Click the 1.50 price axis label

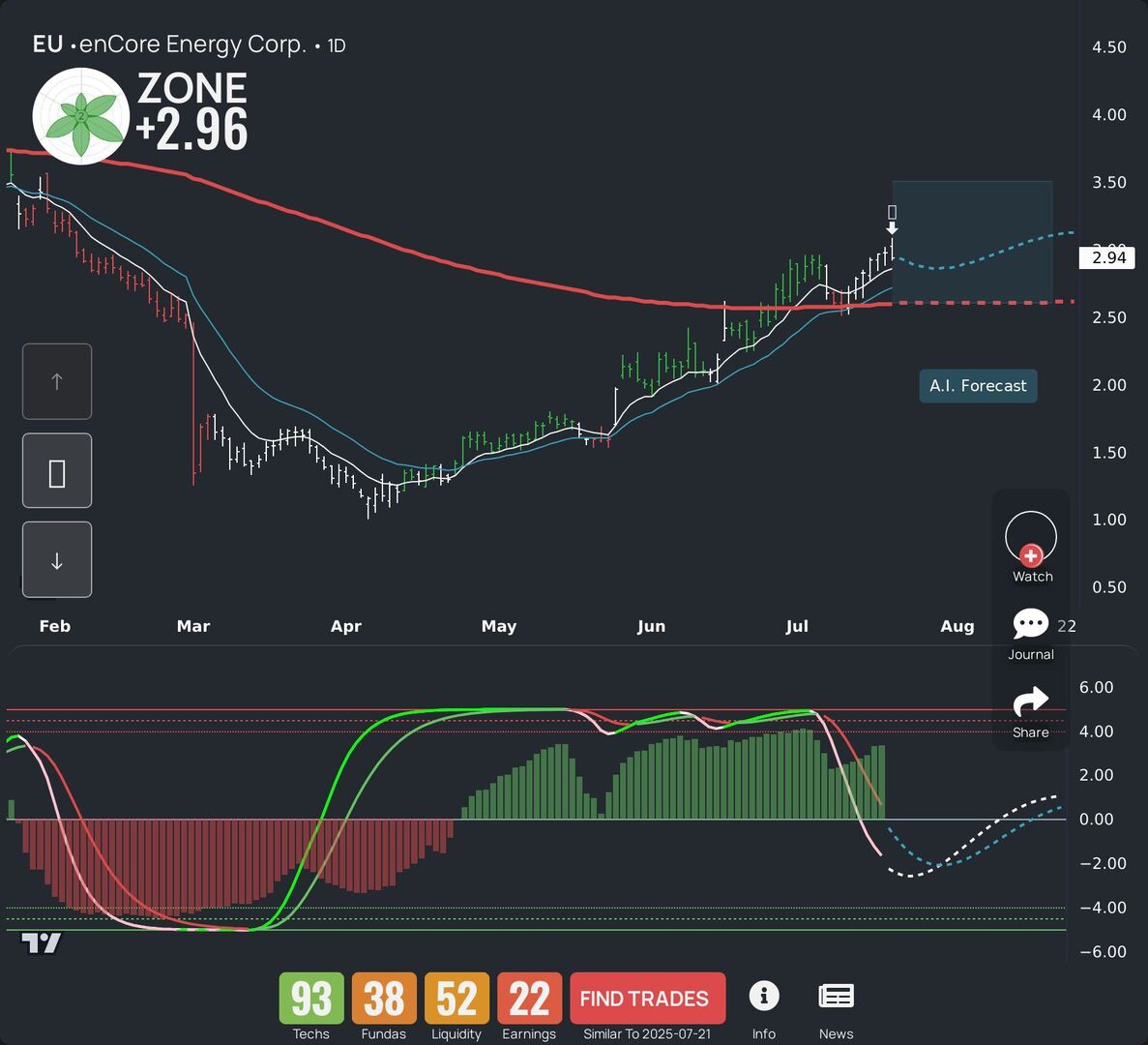point(1109,453)
